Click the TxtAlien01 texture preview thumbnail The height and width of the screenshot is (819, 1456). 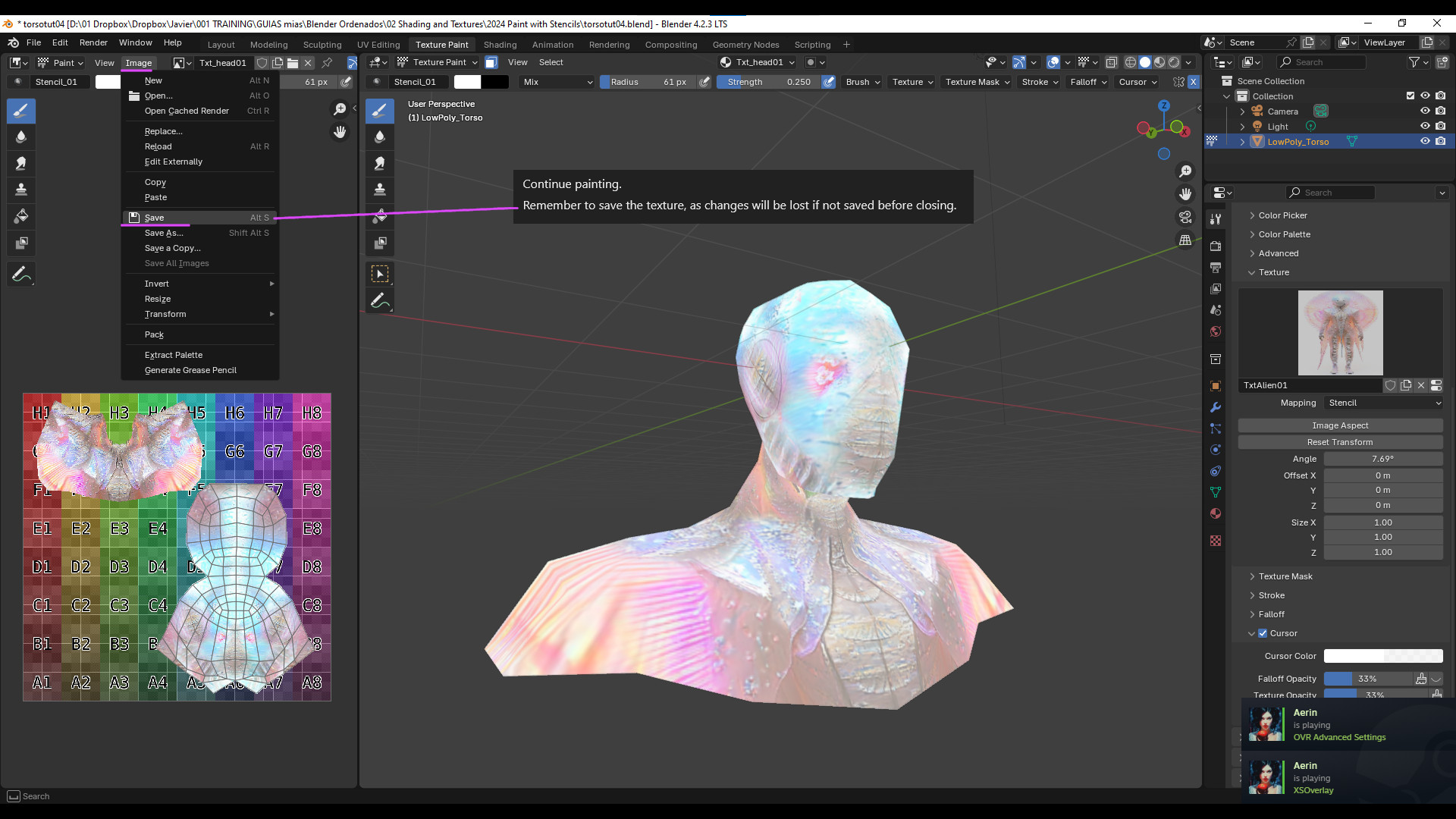tap(1340, 333)
